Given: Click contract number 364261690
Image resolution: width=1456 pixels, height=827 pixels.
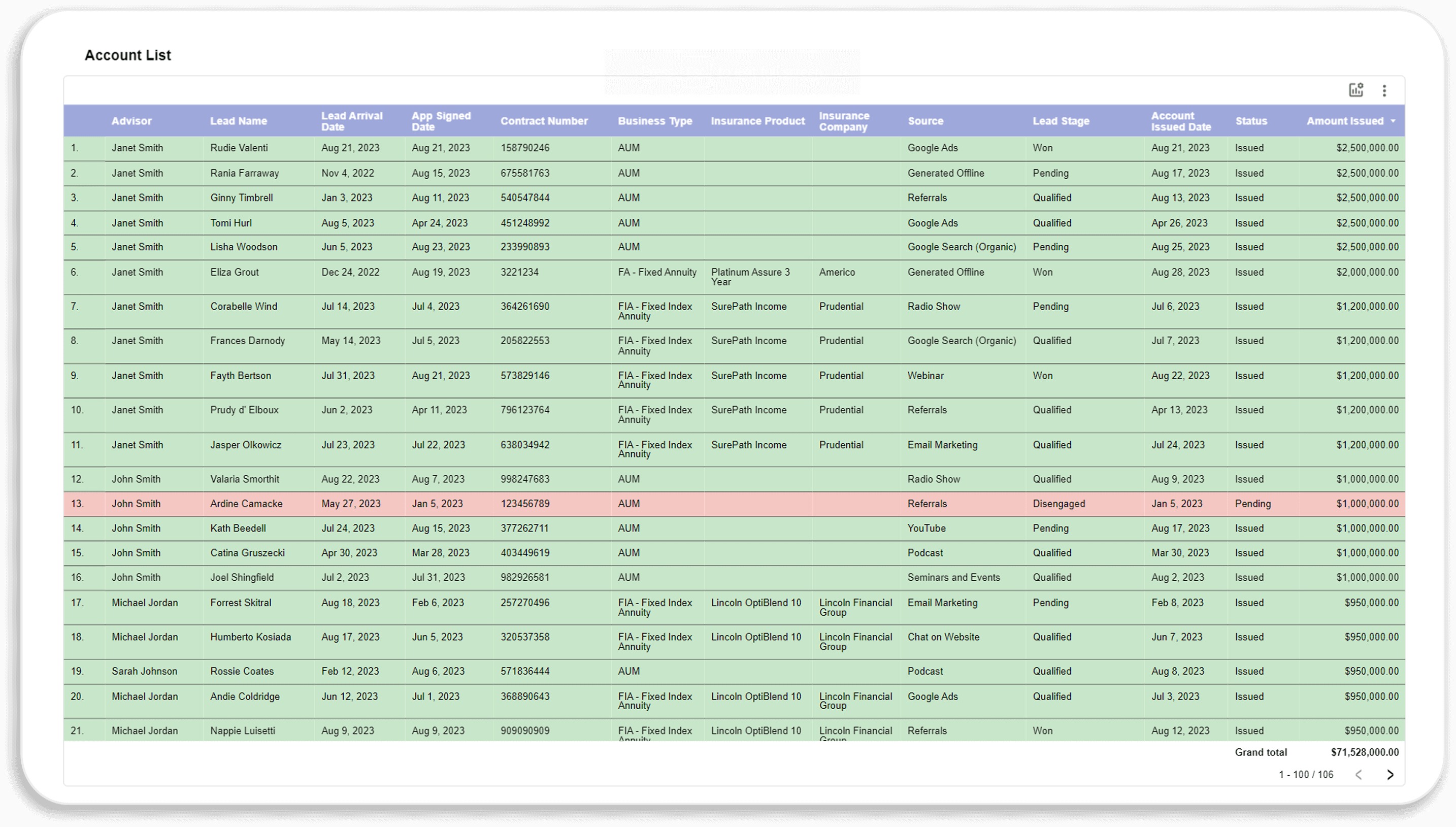Looking at the screenshot, I should [525, 306].
